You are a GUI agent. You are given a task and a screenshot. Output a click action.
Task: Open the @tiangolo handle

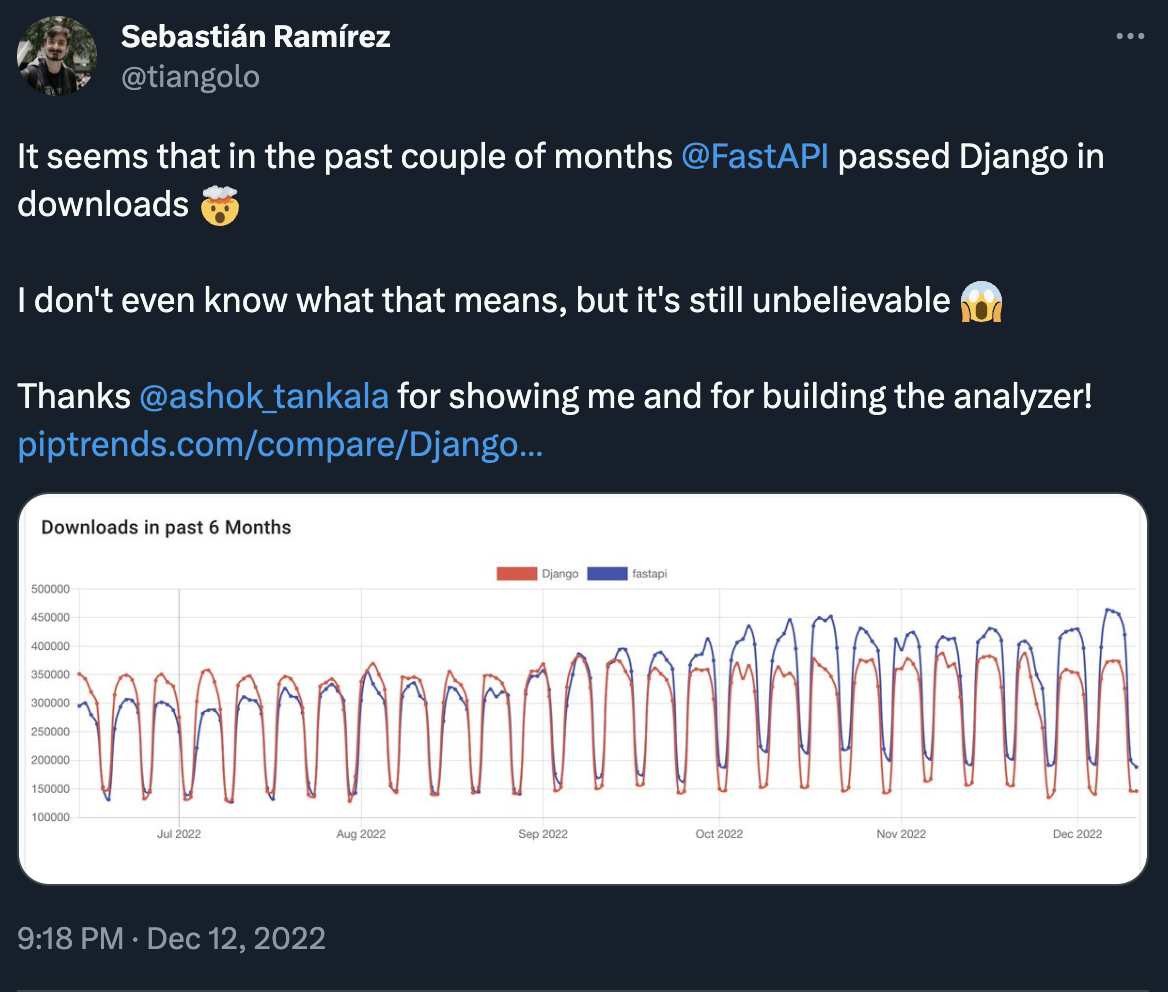click(x=190, y=77)
